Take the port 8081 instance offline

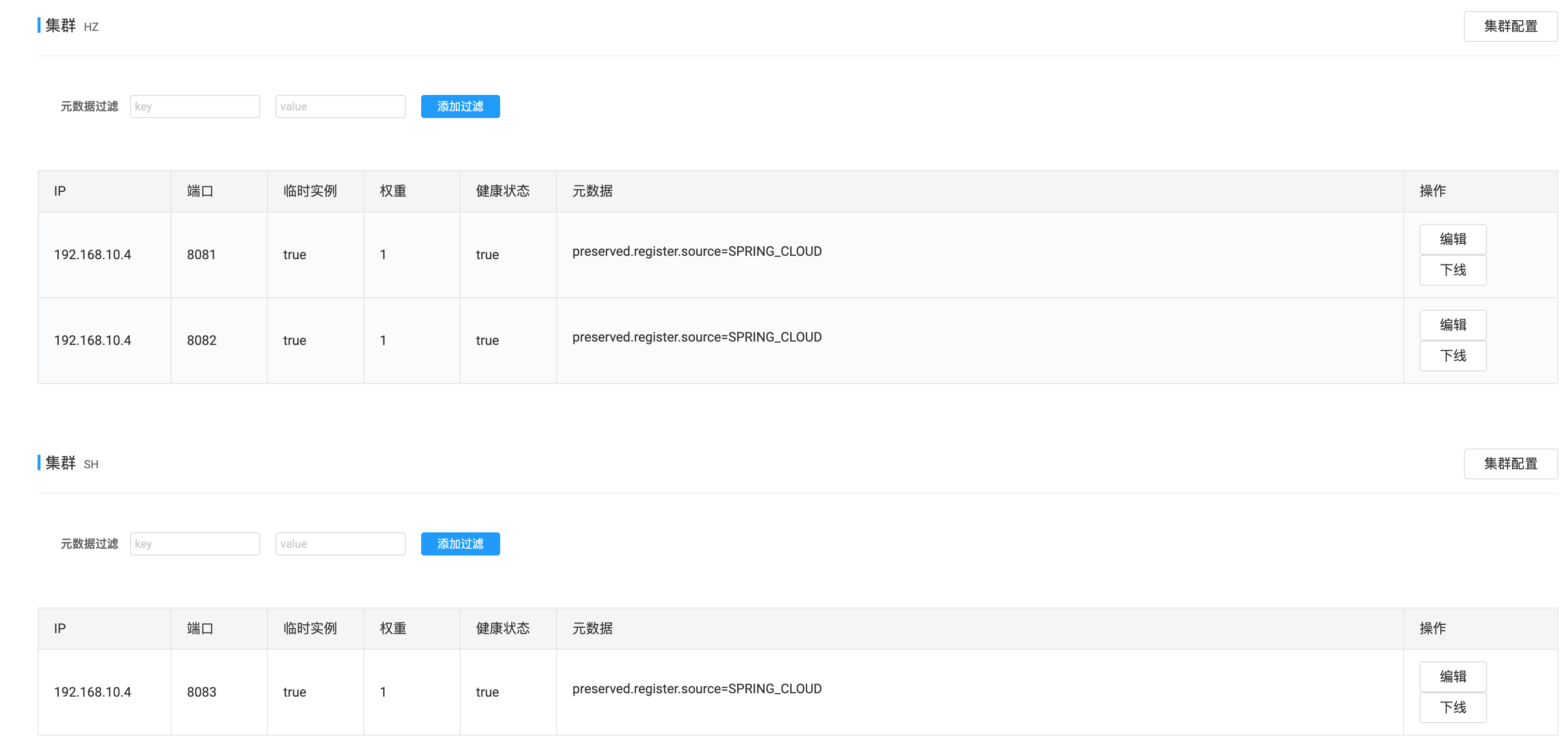[x=1452, y=270]
